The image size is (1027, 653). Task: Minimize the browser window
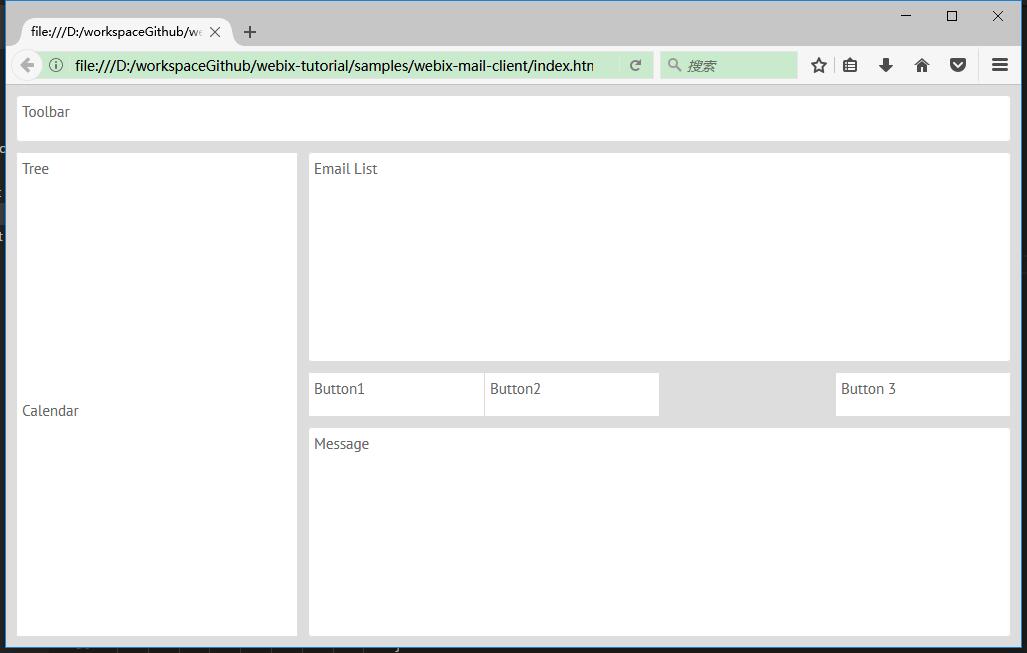point(906,16)
